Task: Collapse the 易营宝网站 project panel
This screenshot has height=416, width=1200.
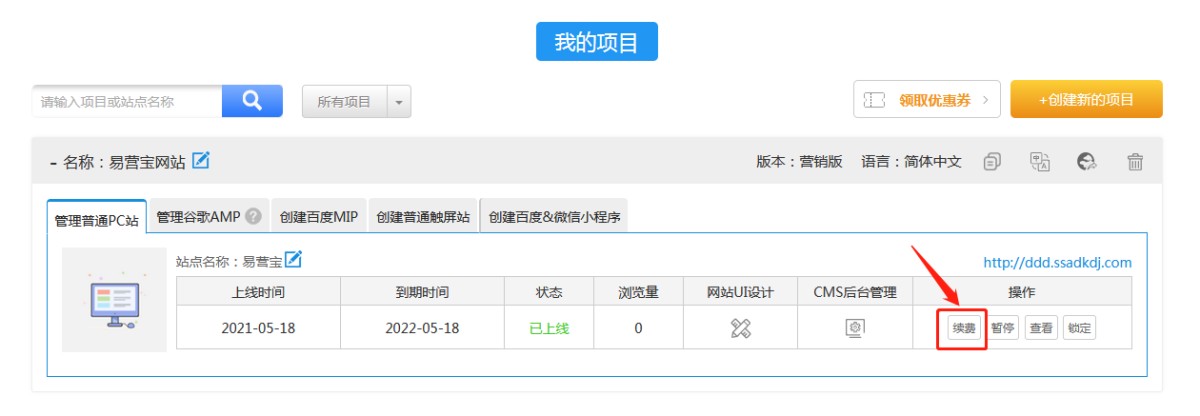Action: (52, 161)
